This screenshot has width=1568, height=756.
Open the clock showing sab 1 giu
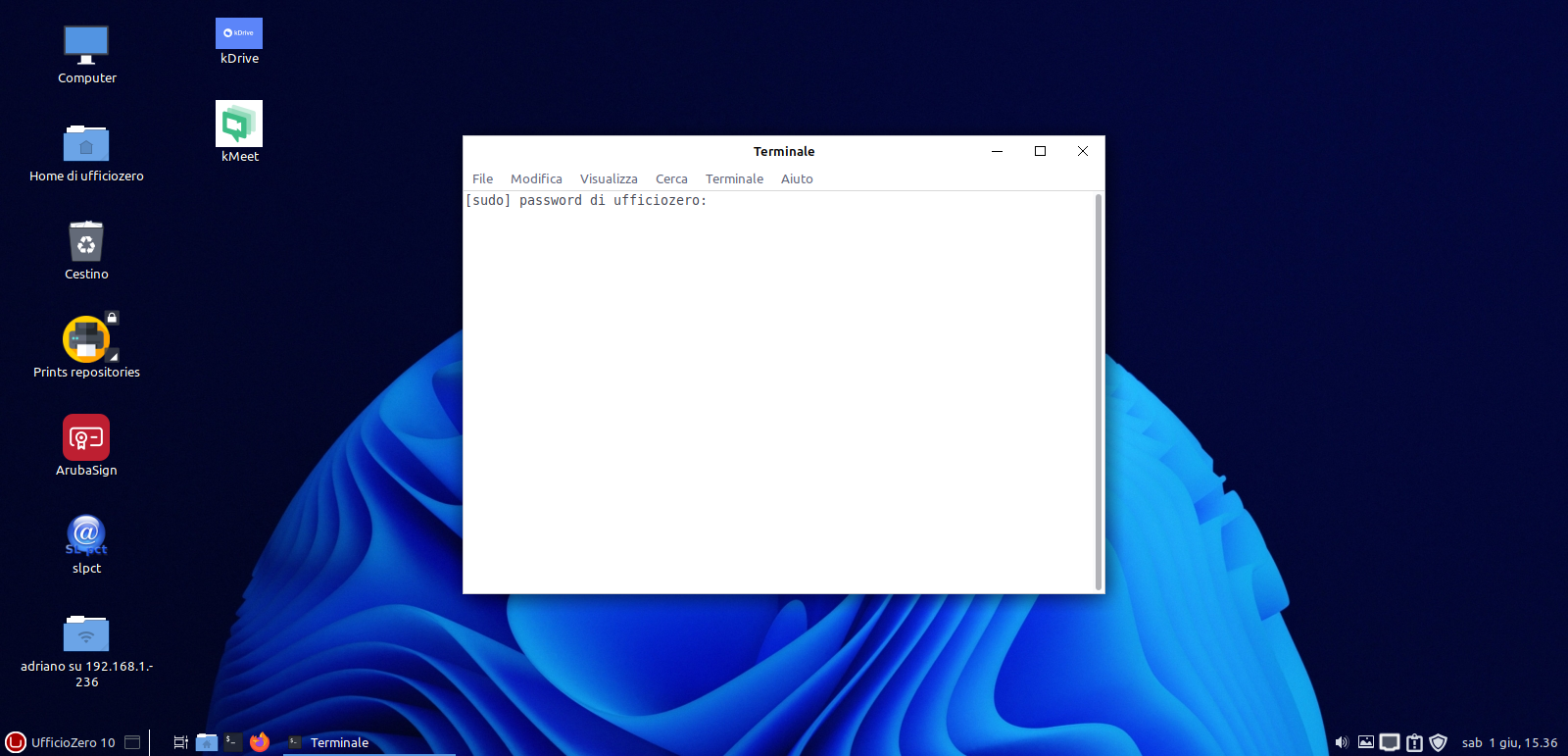(x=1508, y=742)
